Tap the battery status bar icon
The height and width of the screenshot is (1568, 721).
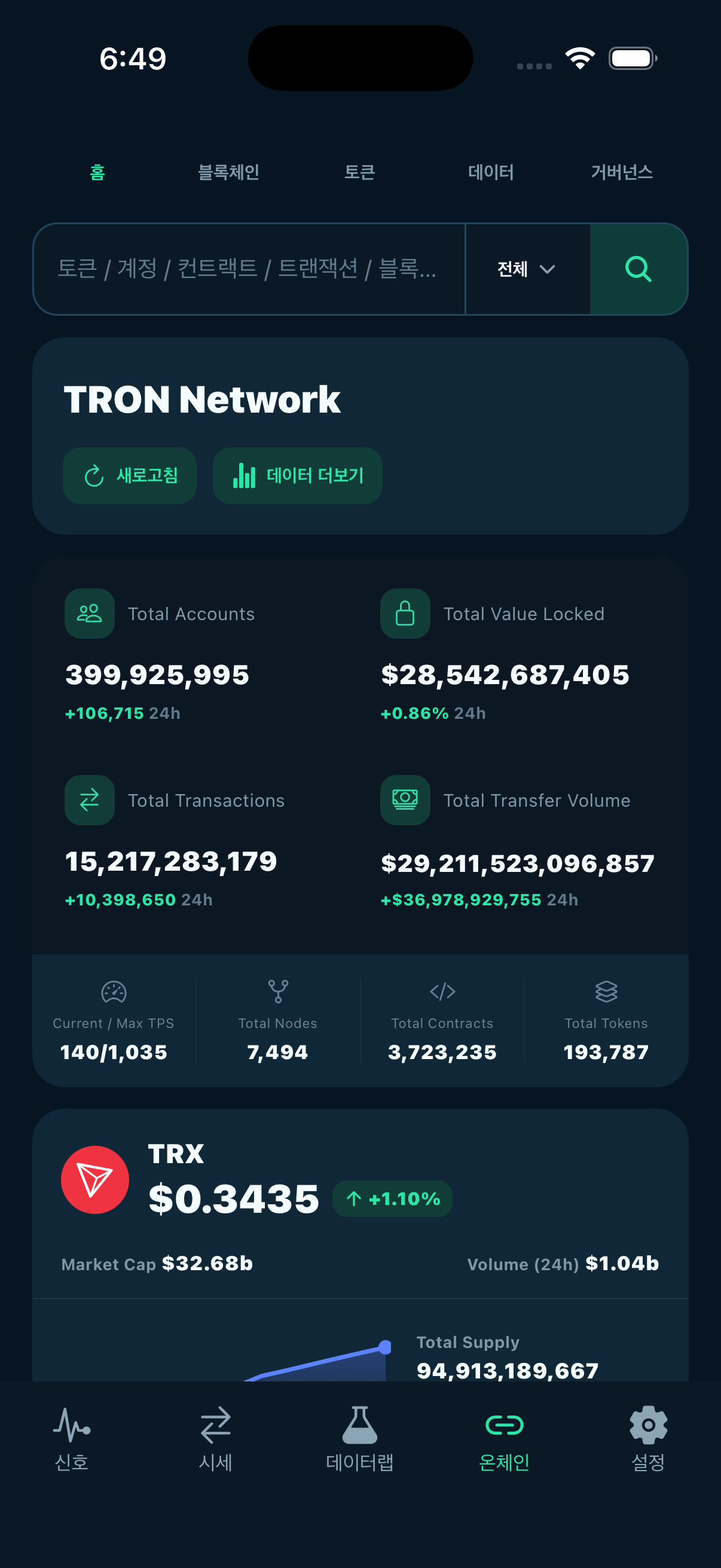tap(633, 59)
